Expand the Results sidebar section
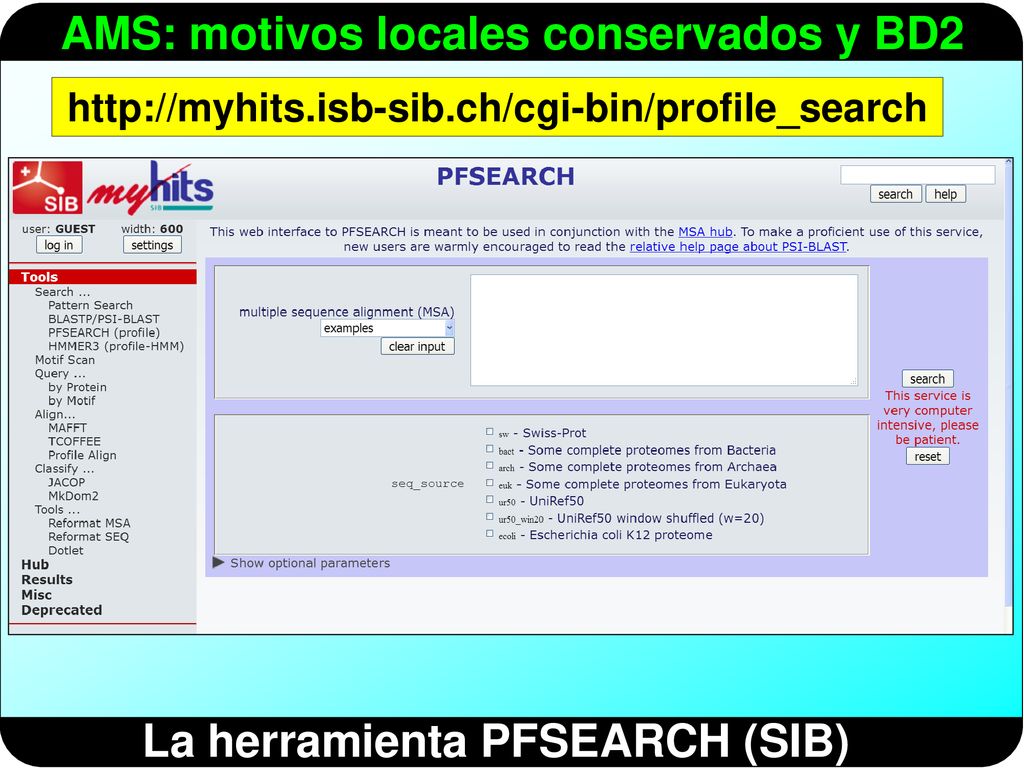Screen dimensions: 1024x768 tap(47, 579)
